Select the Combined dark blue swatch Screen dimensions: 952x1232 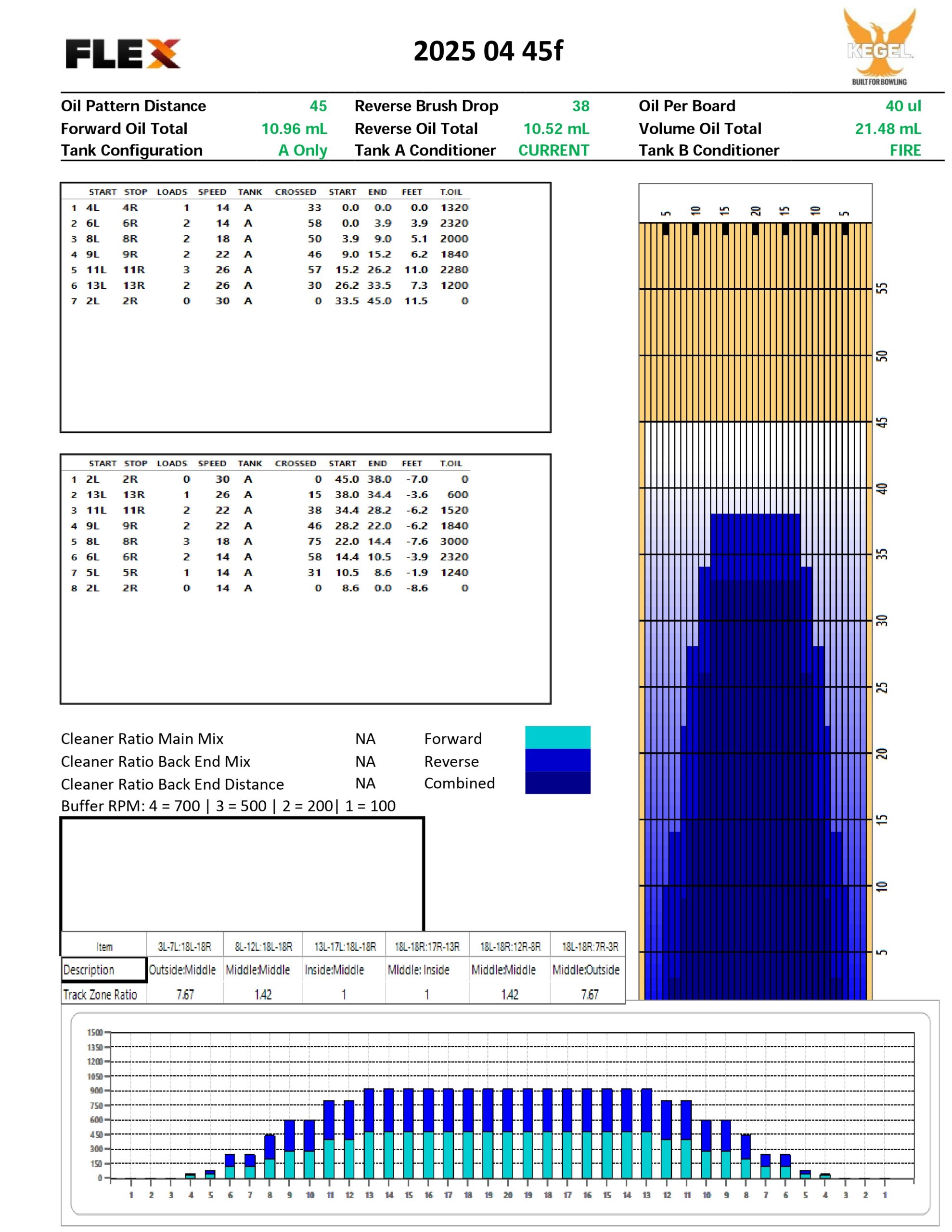tap(557, 783)
